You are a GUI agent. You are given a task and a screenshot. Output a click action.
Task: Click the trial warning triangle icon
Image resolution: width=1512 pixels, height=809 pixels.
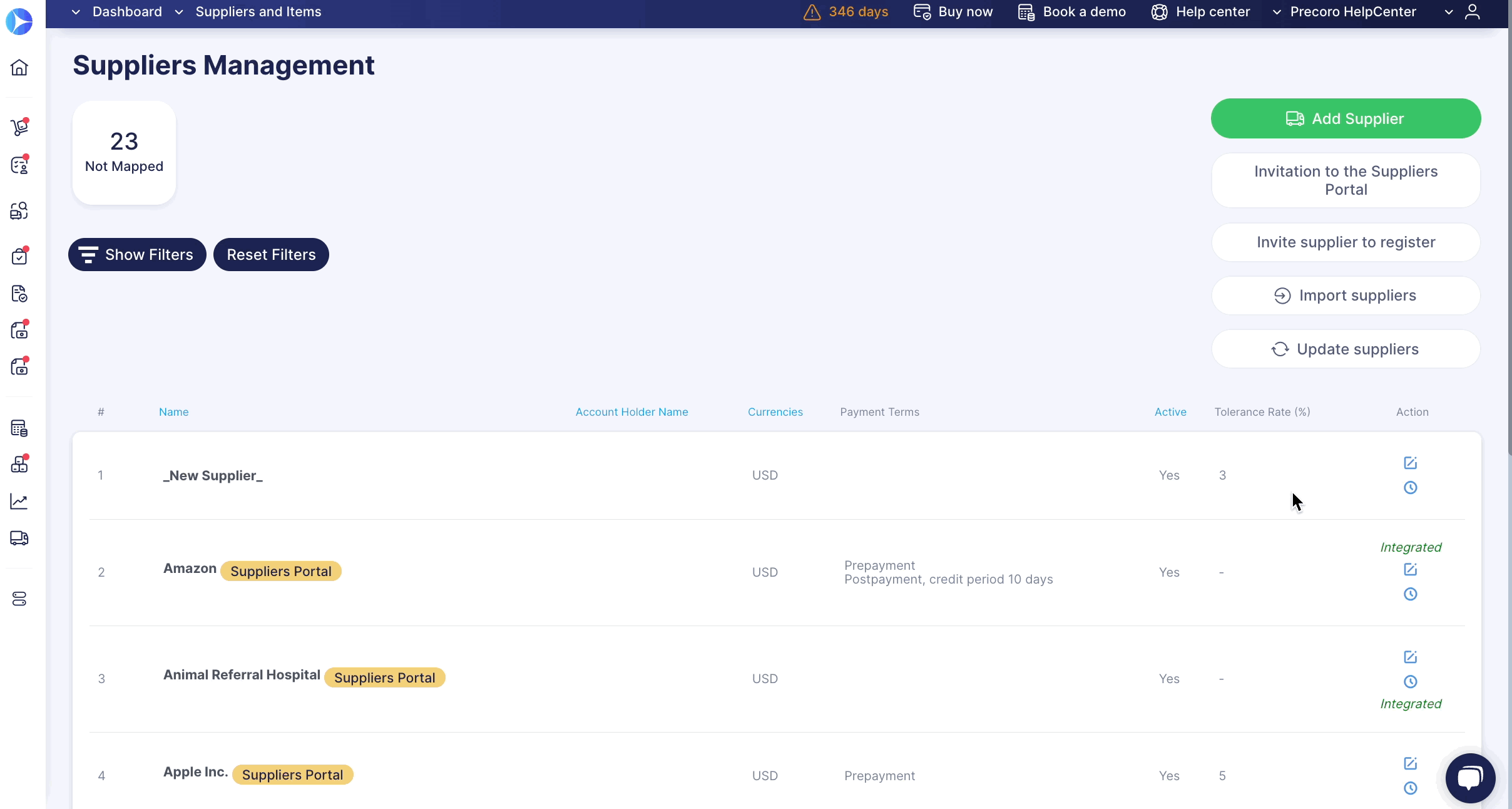click(812, 12)
